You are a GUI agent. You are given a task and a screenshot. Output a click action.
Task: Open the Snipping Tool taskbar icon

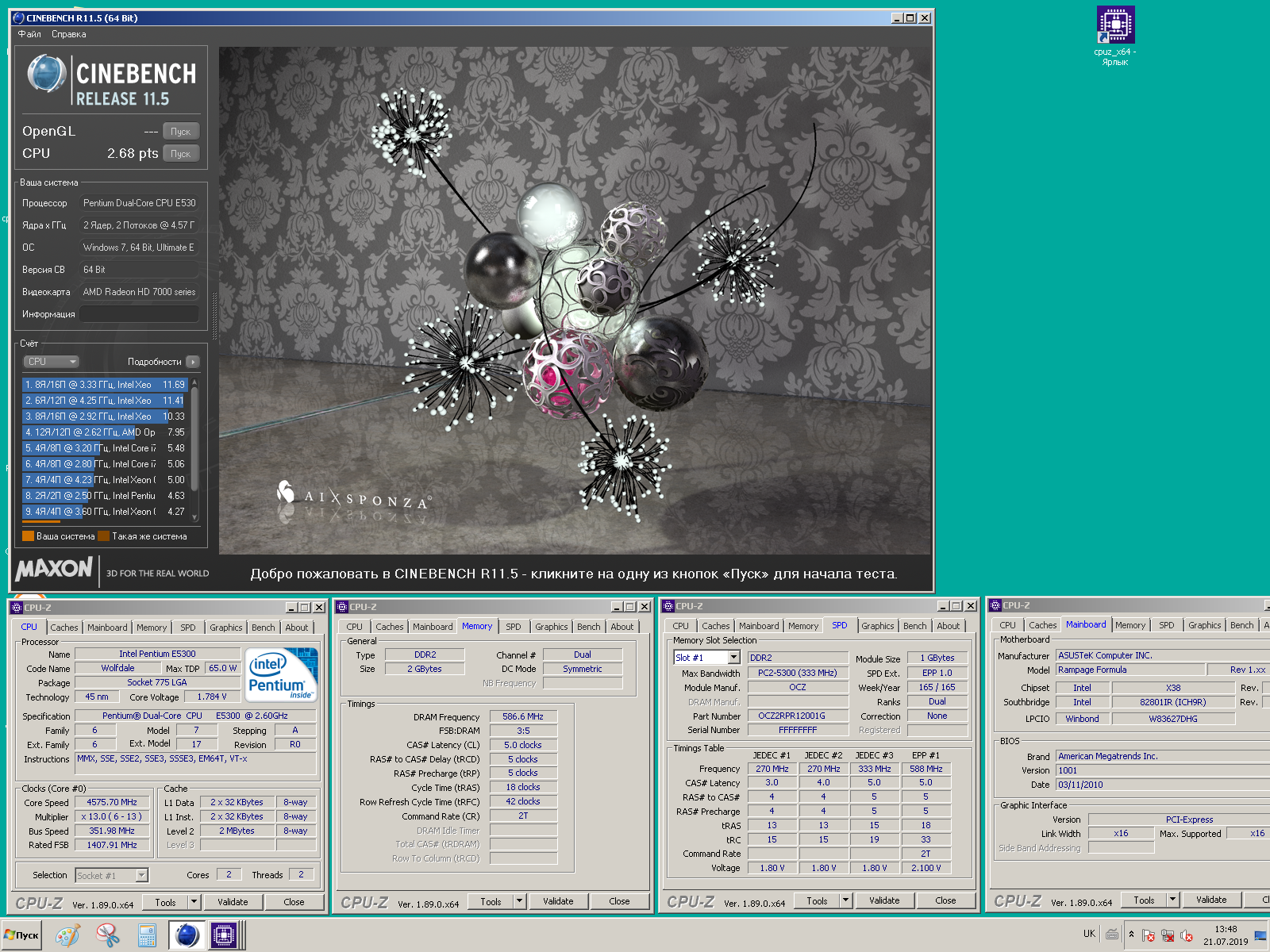point(107,935)
